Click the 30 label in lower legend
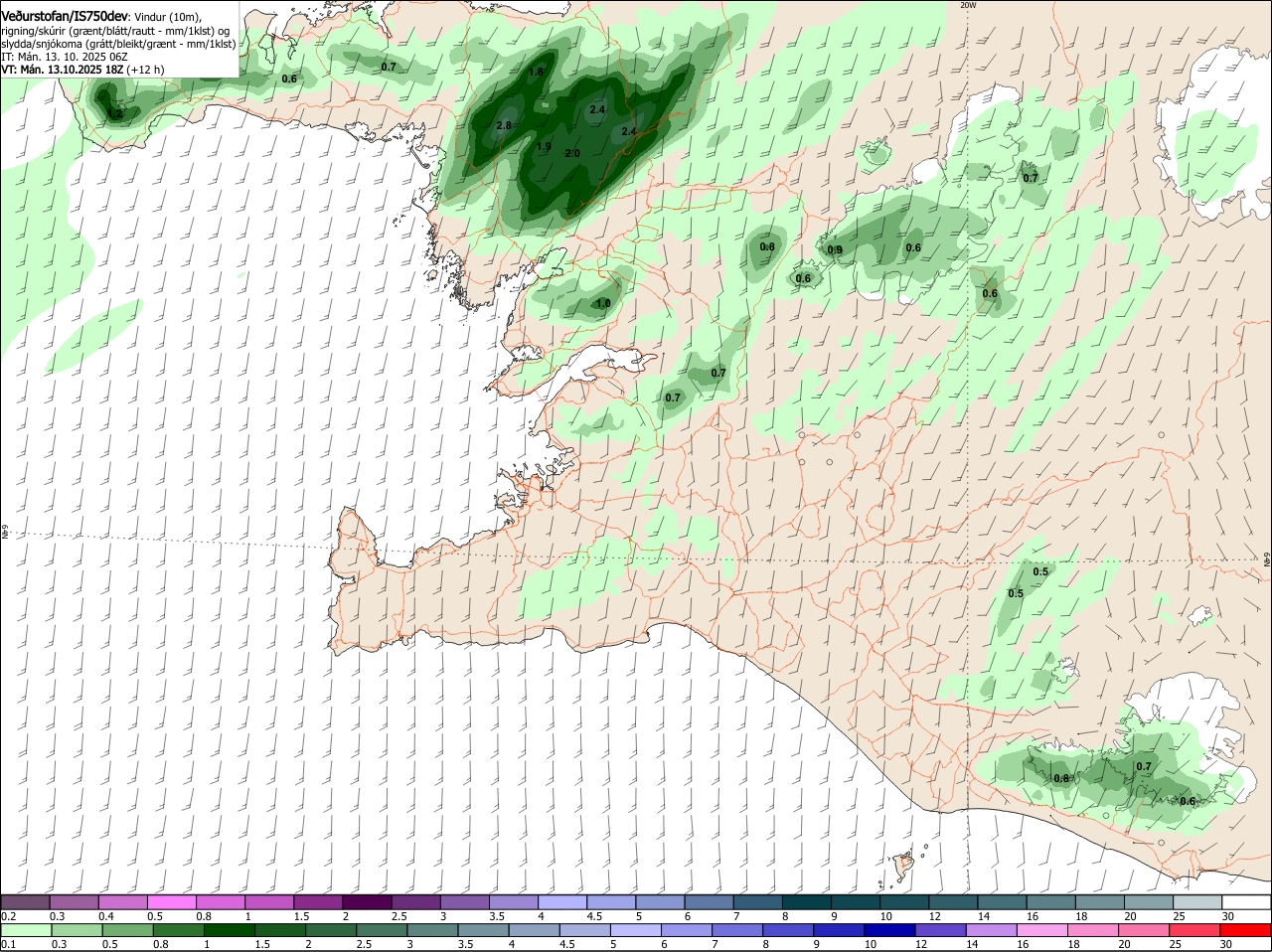Screen dimensions: 1272x952 click(1226, 944)
